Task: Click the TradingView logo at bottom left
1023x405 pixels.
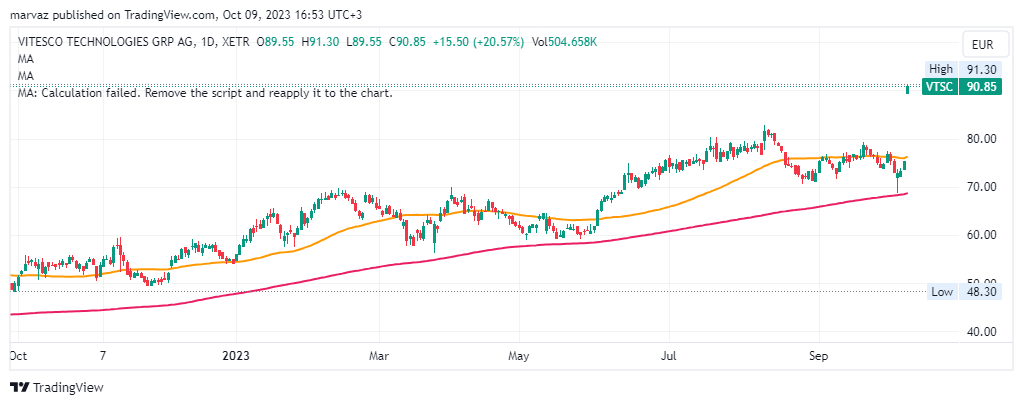Action: tap(56, 387)
